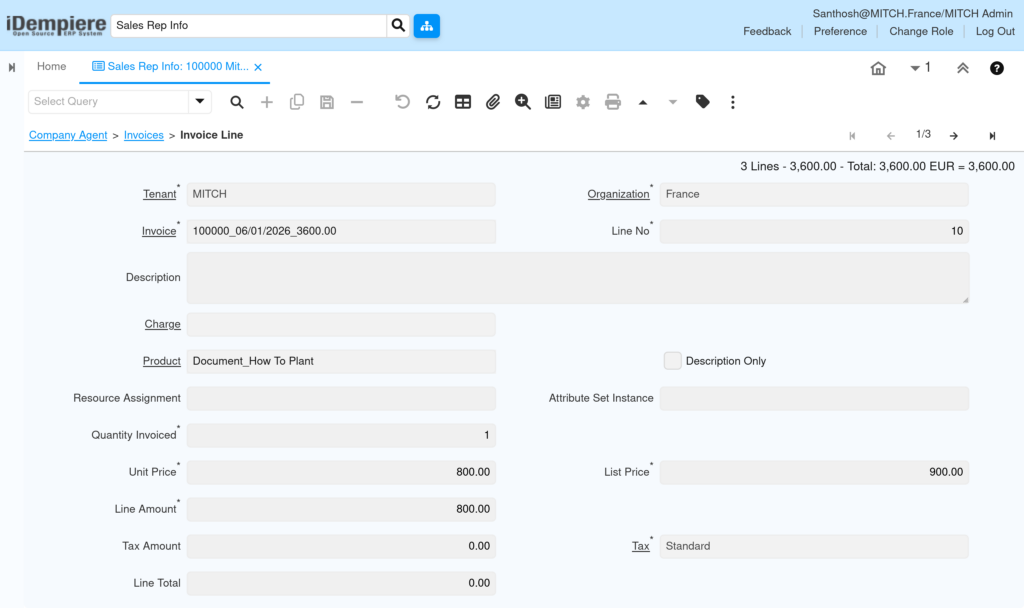Click the Product field Document_How To Plant

point(341,361)
